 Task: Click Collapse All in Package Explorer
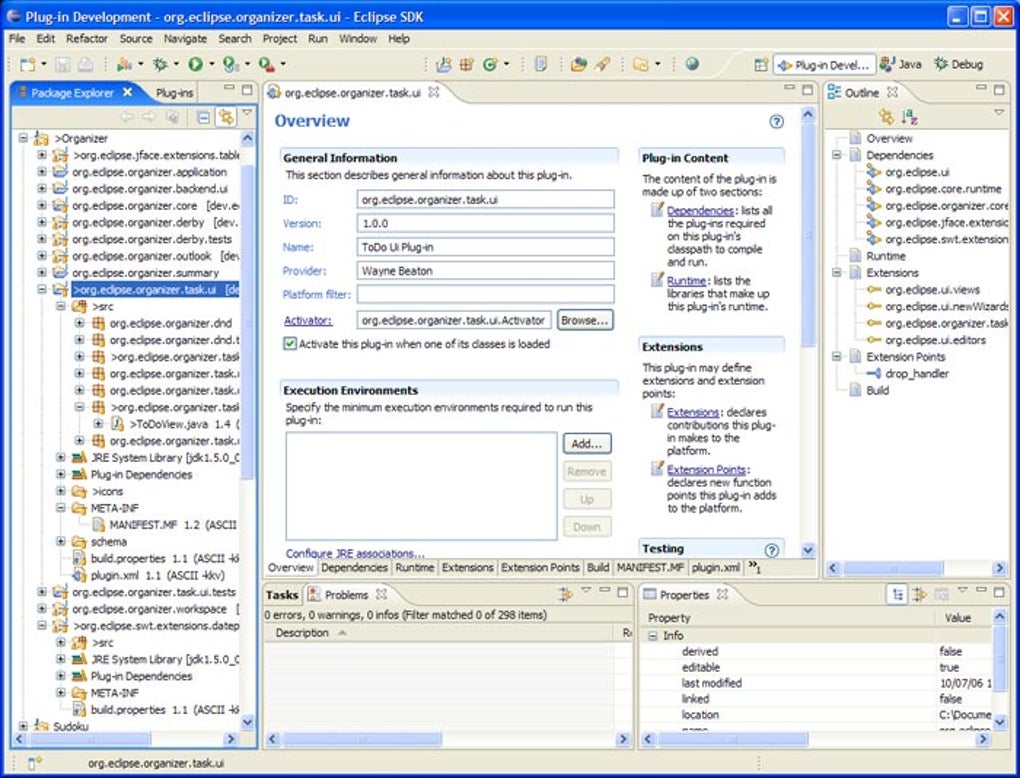203,117
